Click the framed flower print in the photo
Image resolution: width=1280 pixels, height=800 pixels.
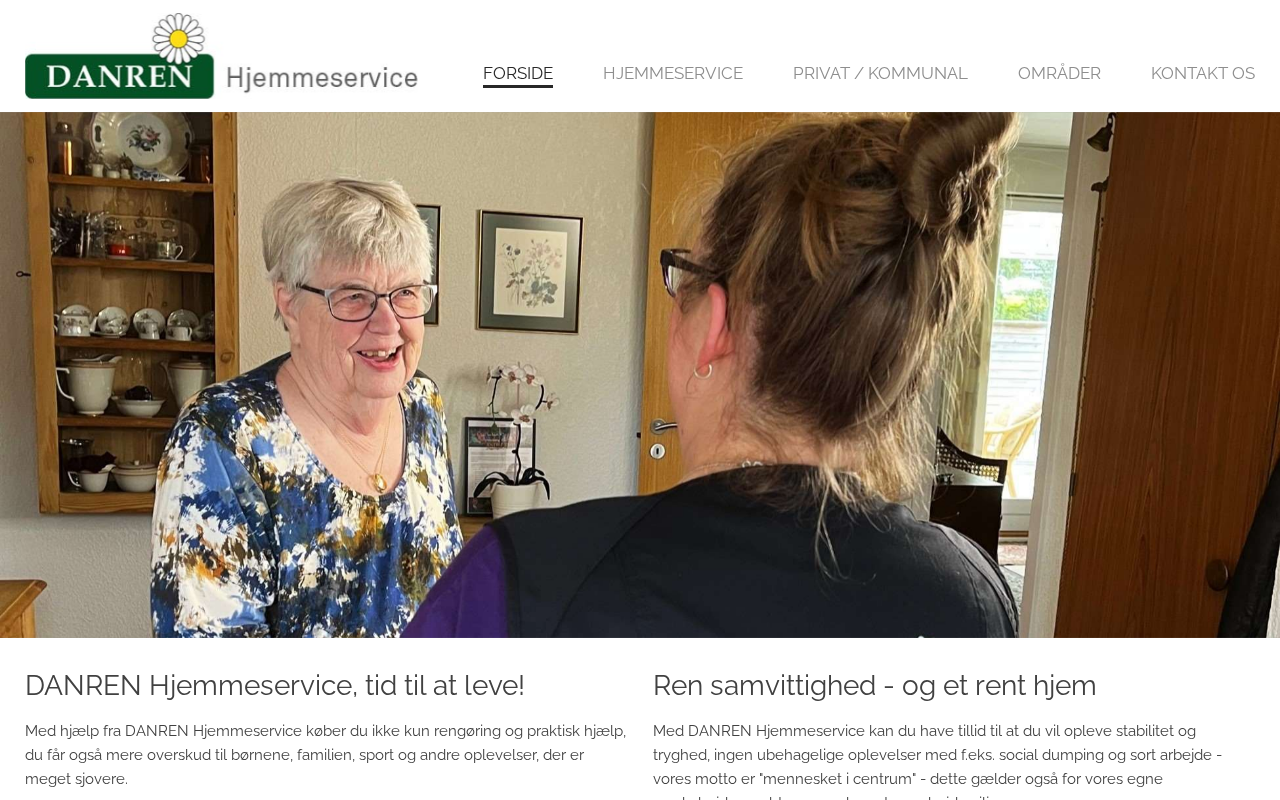529,271
